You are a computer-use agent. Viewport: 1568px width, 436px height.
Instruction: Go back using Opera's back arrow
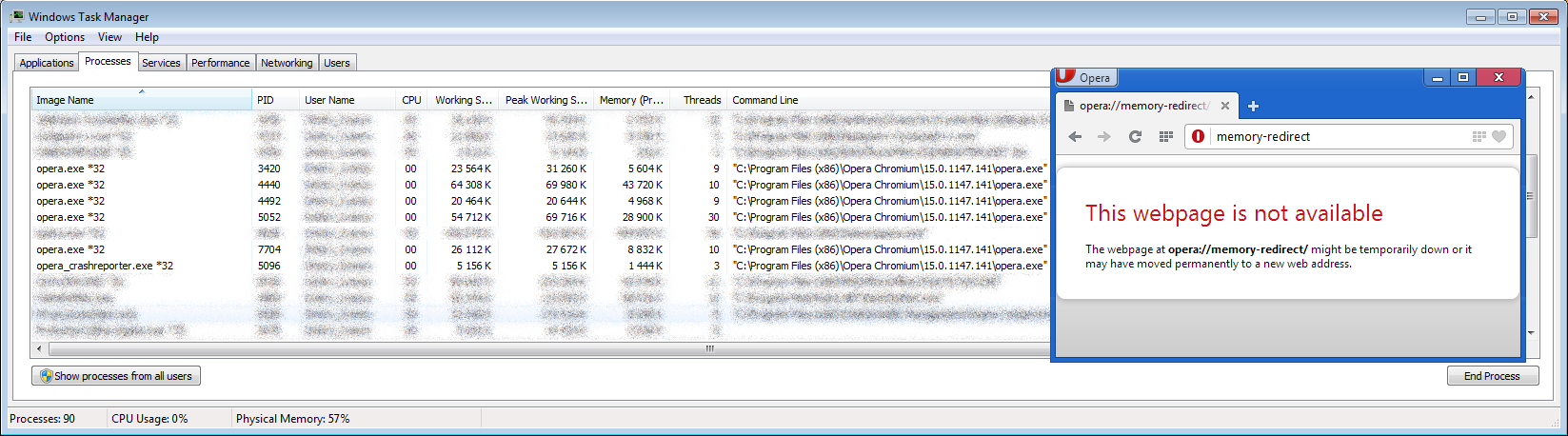coord(1075,137)
